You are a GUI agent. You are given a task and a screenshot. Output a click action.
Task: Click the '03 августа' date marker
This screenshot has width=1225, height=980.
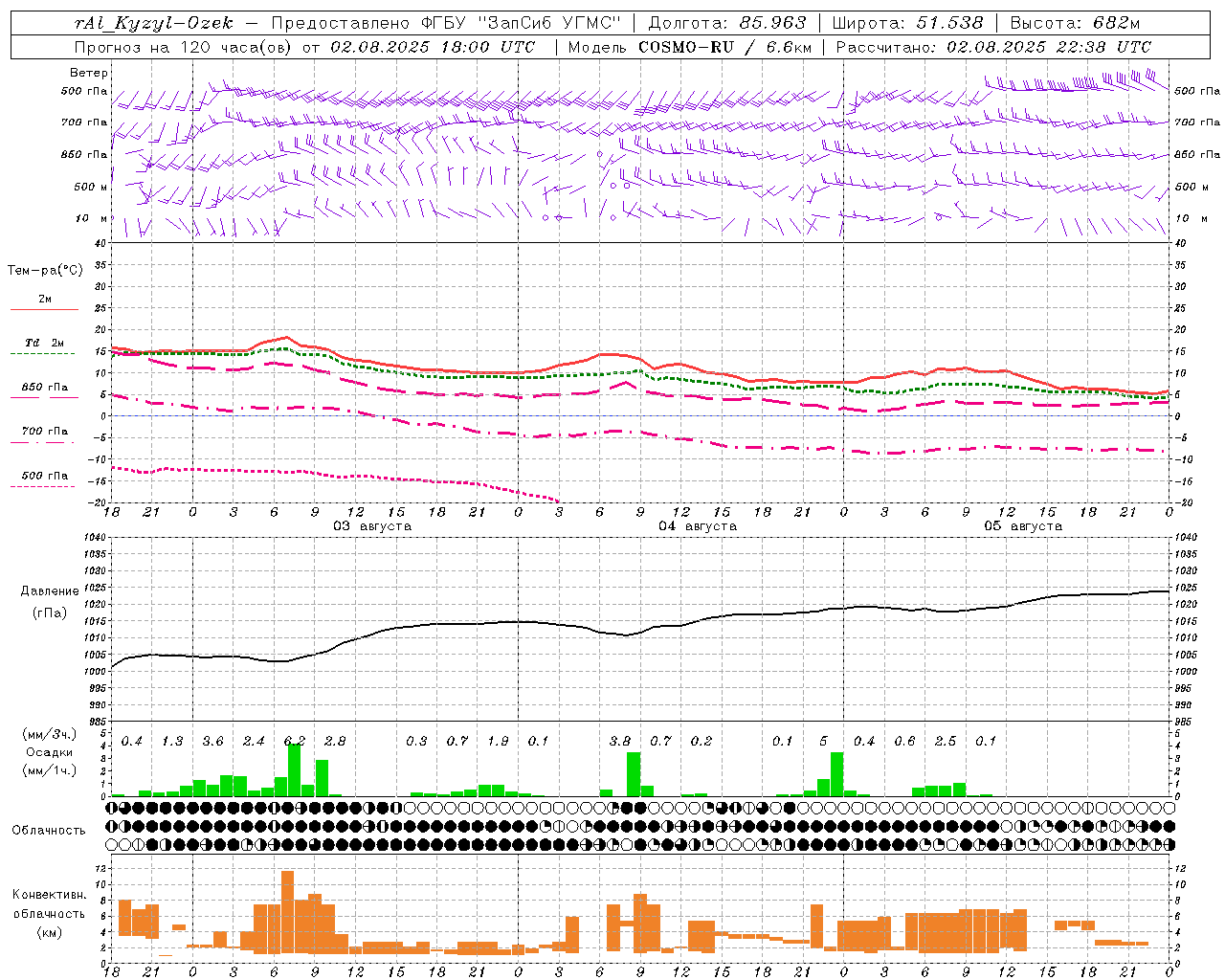(371, 526)
